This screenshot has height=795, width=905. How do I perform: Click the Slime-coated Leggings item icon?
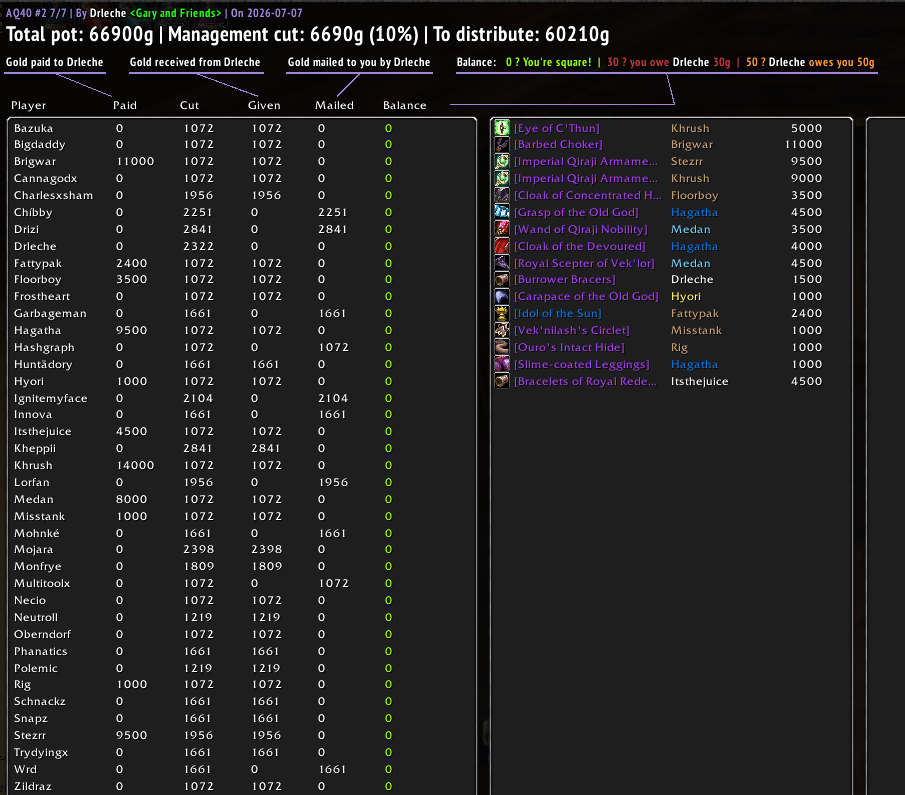point(502,364)
